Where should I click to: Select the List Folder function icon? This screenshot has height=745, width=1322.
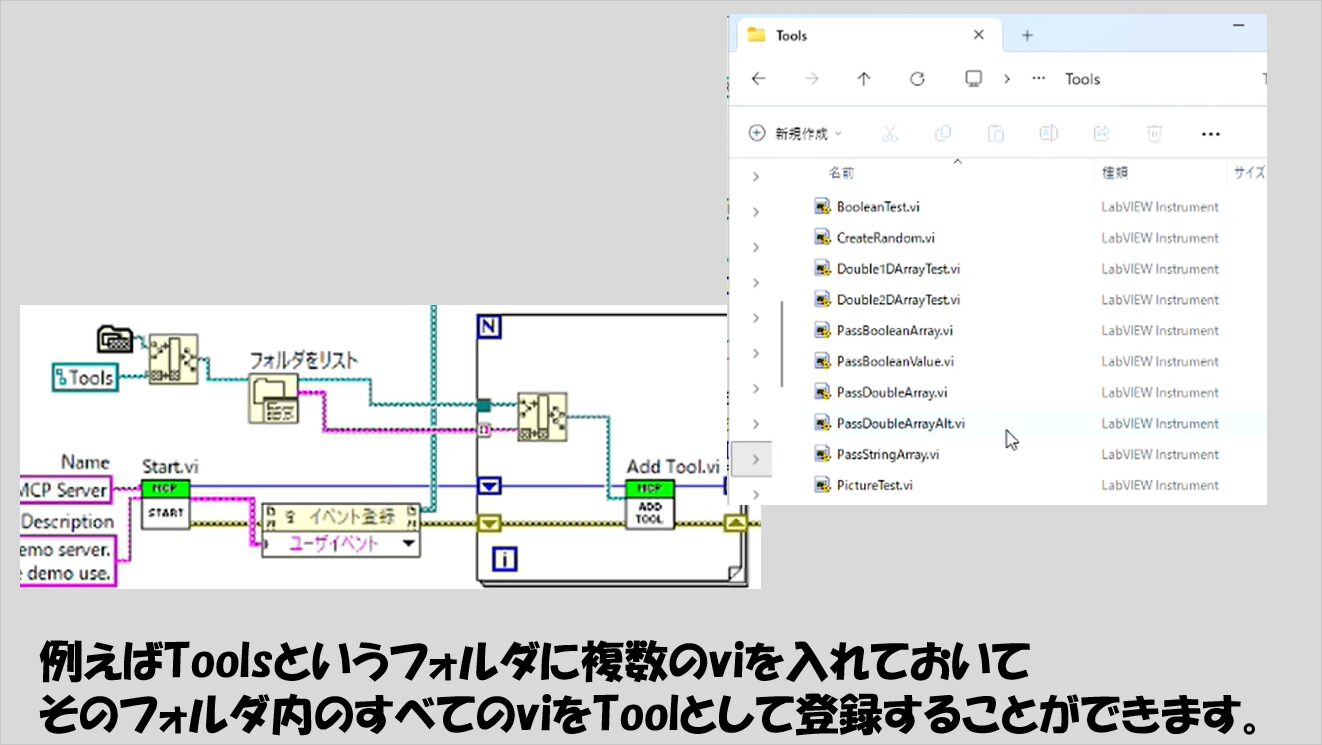coord(274,398)
